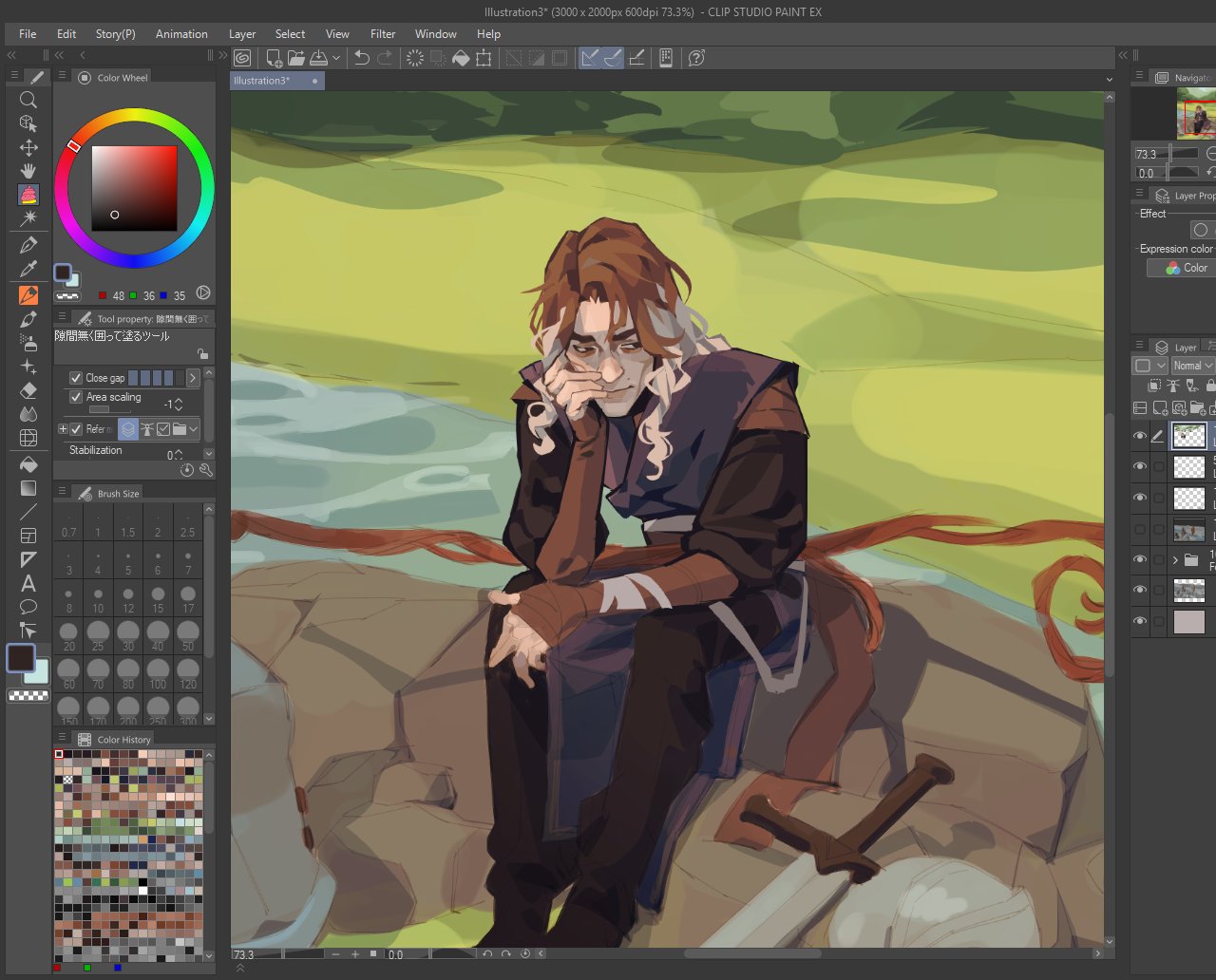Expand Close gap options arrow
This screenshot has height=980, width=1216.
(x=193, y=378)
